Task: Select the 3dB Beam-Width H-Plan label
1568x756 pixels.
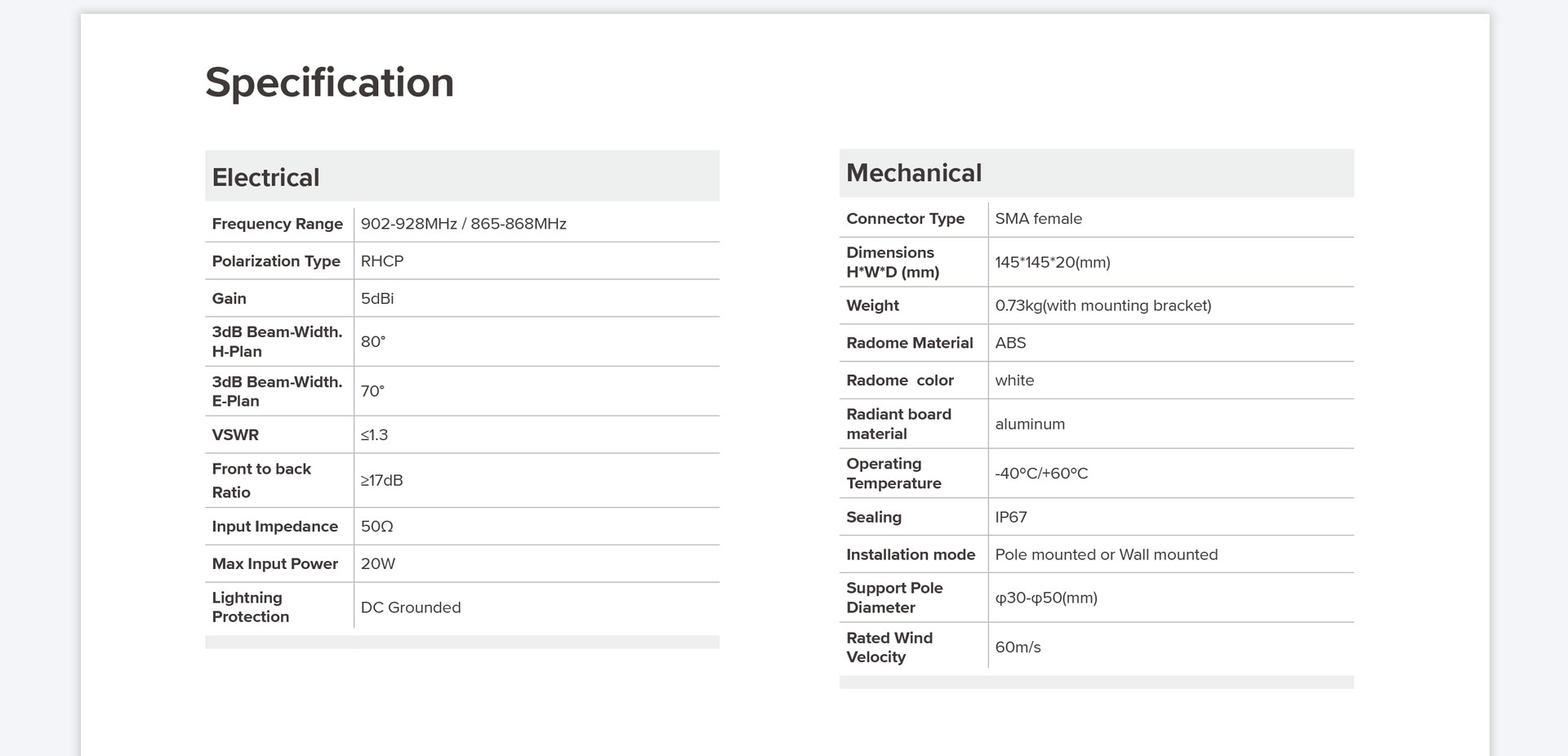Action: (x=277, y=341)
